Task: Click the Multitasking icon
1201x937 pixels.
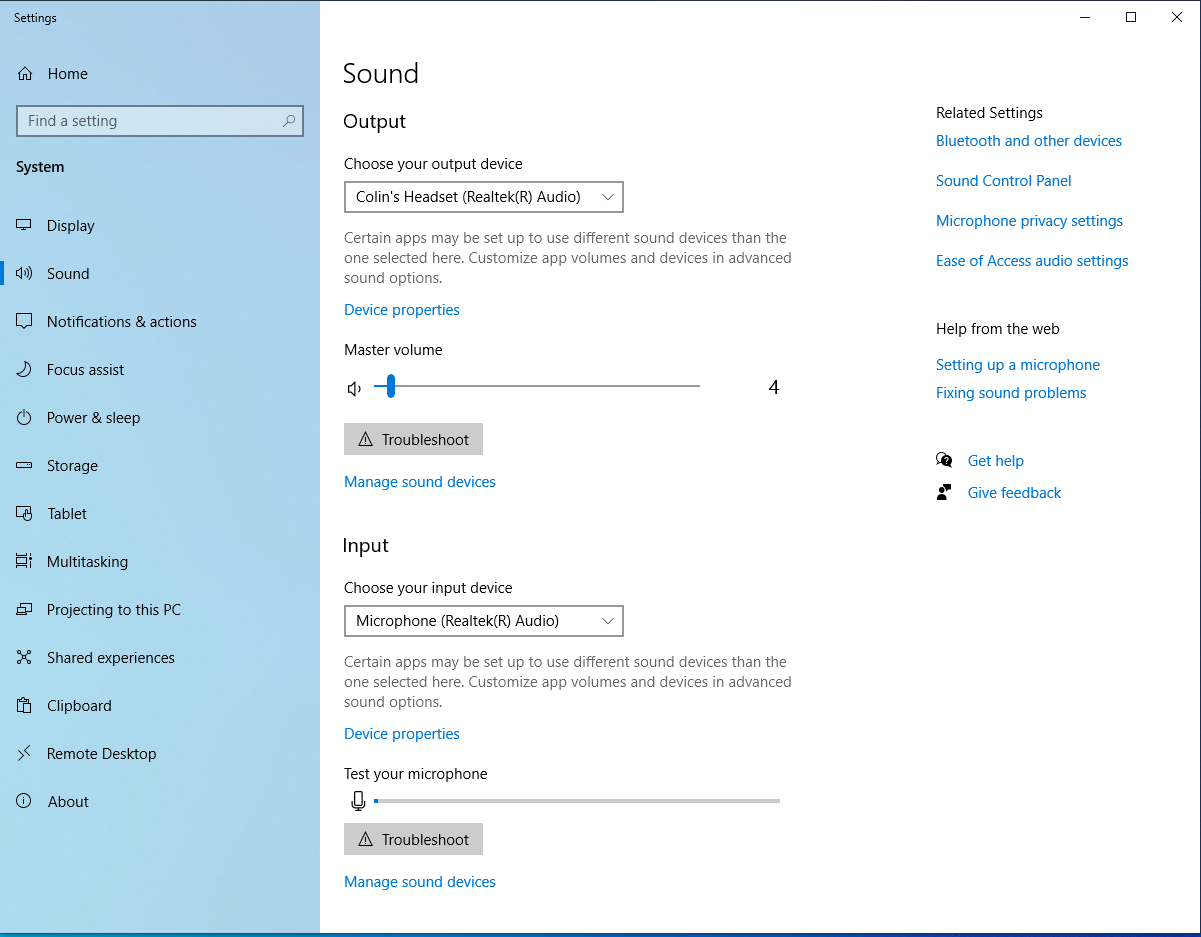Action: tap(25, 562)
